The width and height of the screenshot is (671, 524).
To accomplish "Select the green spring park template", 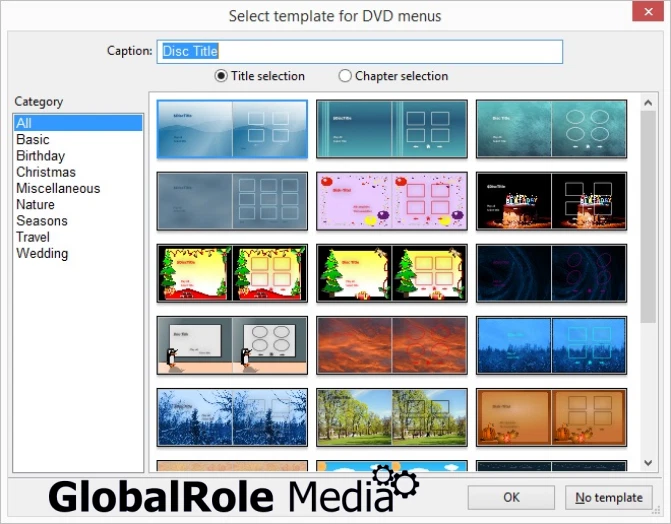I will [x=392, y=417].
